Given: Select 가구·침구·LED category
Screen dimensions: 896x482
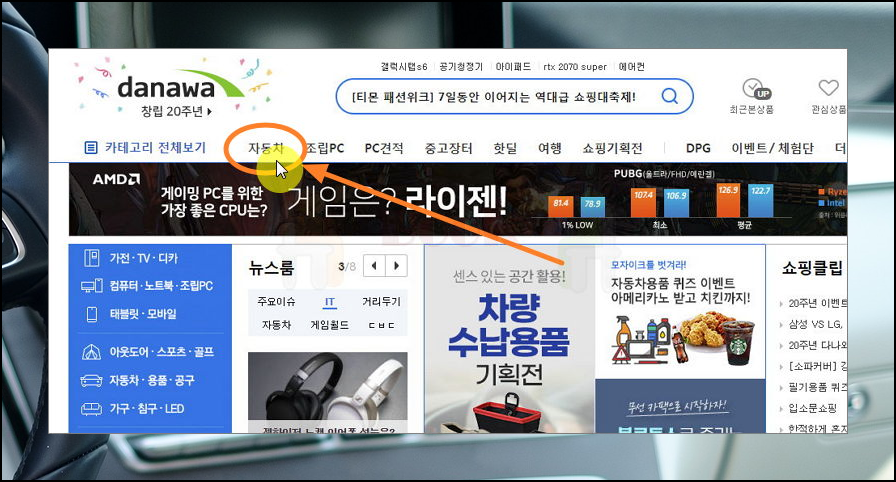Looking at the screenshot, I should 147,408.
